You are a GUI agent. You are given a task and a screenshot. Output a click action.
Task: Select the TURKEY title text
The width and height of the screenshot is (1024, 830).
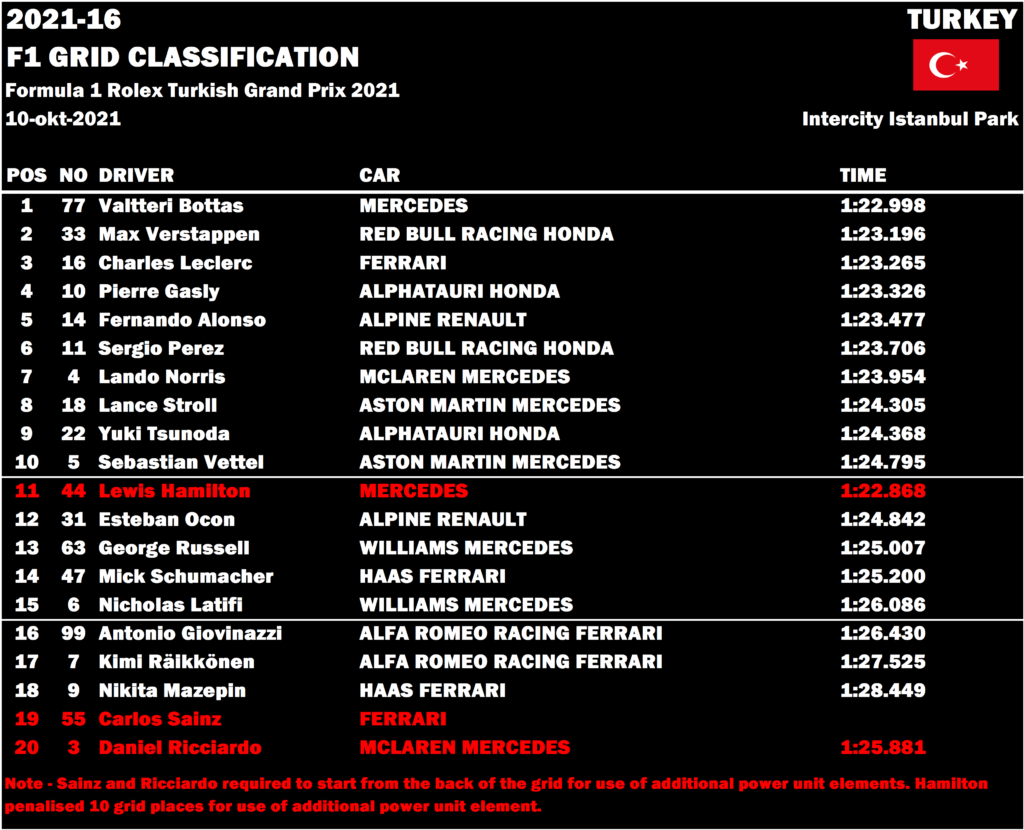pyautogui.click(x=962, y=20)
